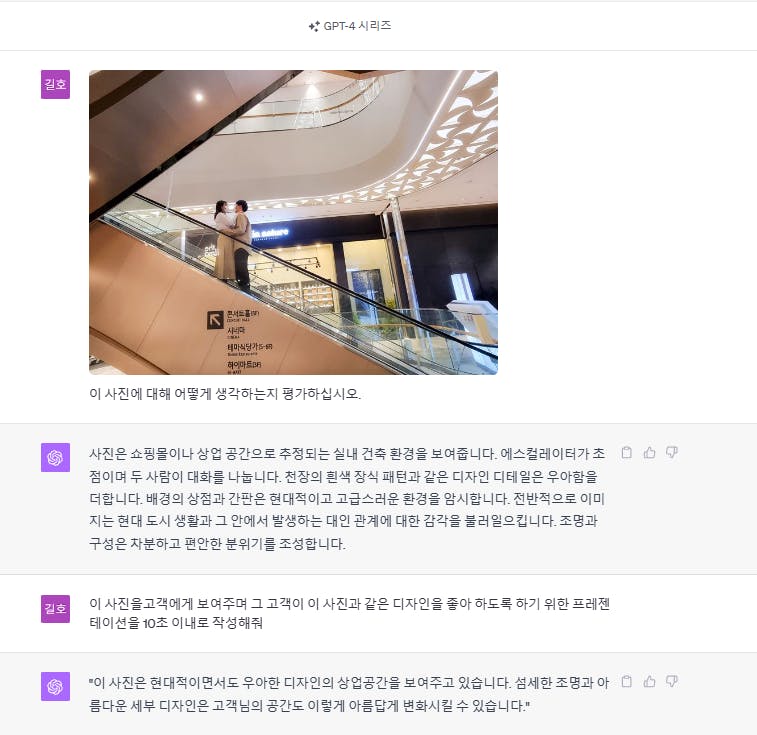The height and width of the screenshot is (735, 757).
Task: Copy the second assistant reply with clipboard icon
Action: pyautogui.click(x=627, y=681)
